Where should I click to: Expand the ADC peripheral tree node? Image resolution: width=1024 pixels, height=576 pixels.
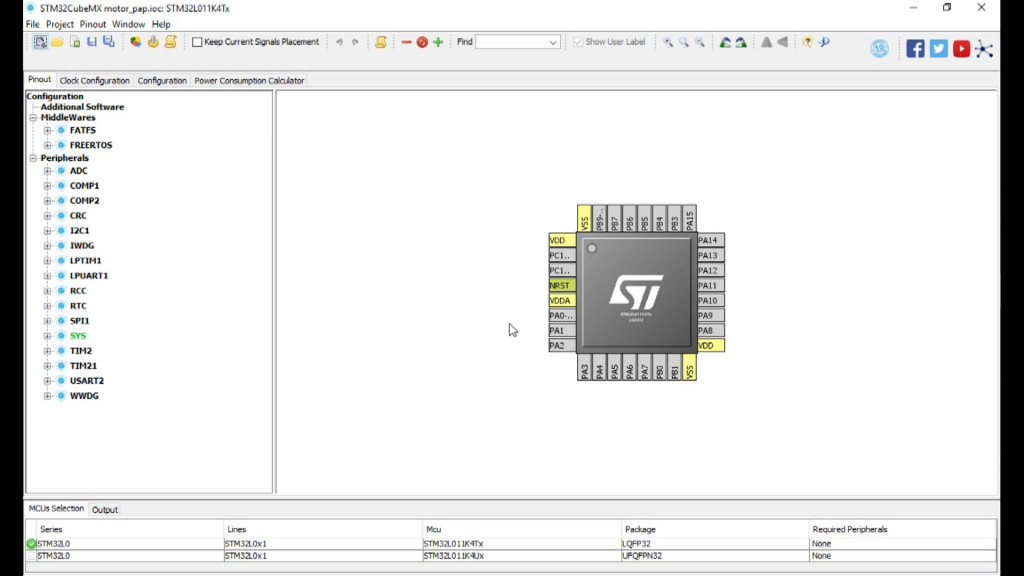(x=47, y=171)
